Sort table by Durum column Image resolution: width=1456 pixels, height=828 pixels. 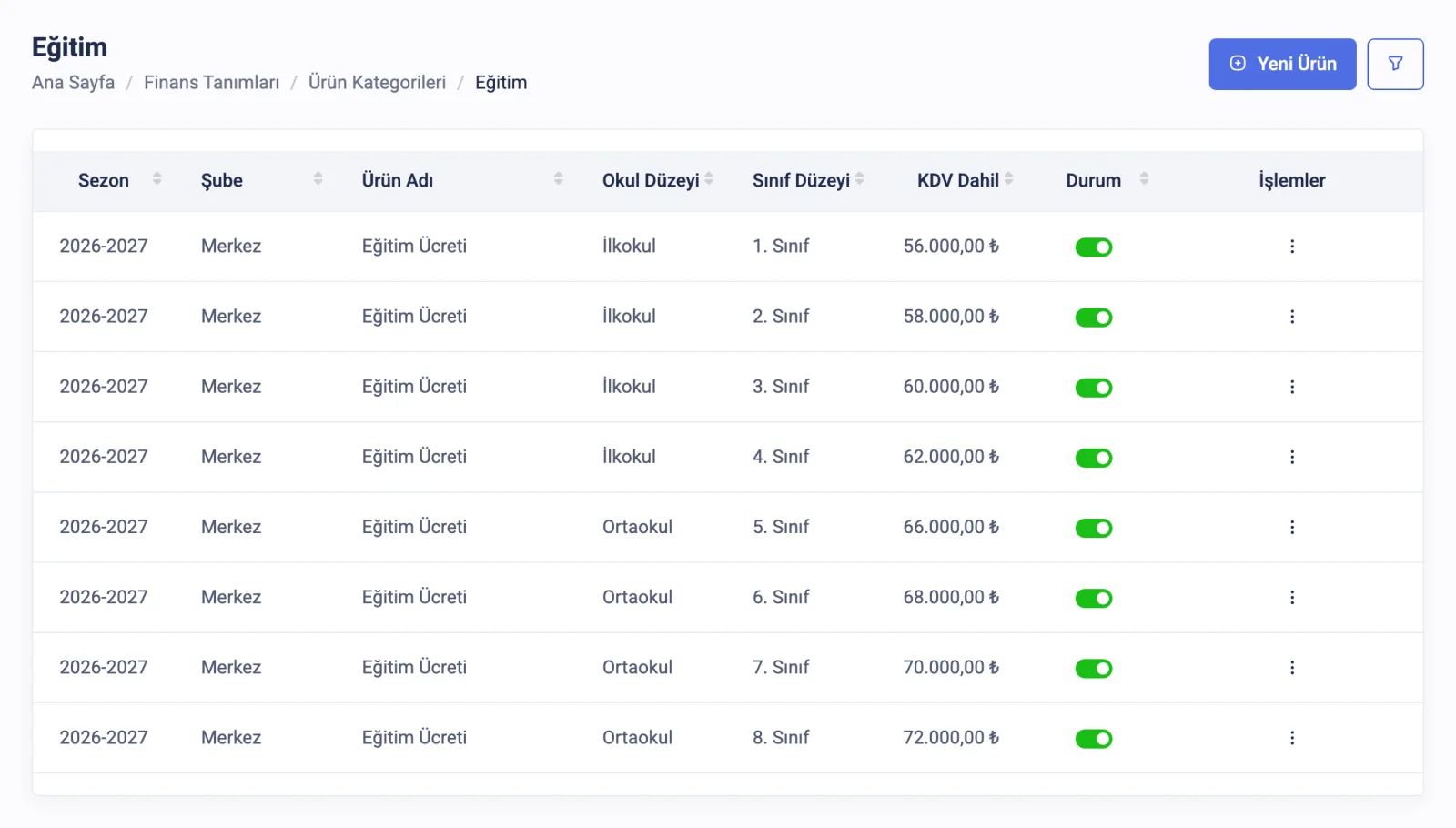coord(1144,179)
